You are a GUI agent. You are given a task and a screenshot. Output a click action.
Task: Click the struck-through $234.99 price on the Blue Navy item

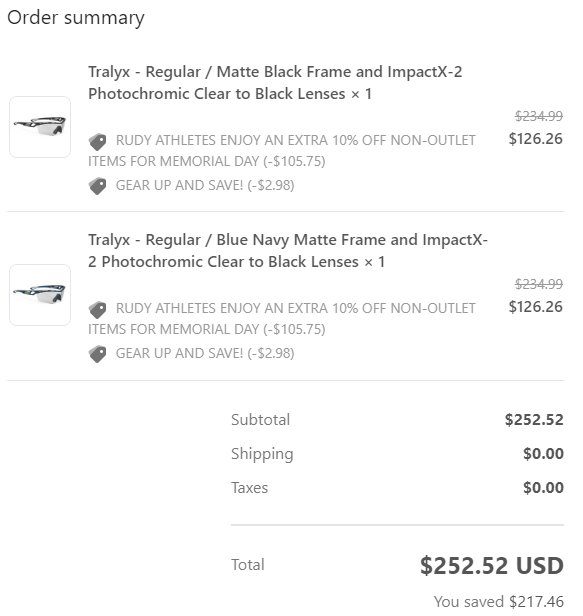539,284
